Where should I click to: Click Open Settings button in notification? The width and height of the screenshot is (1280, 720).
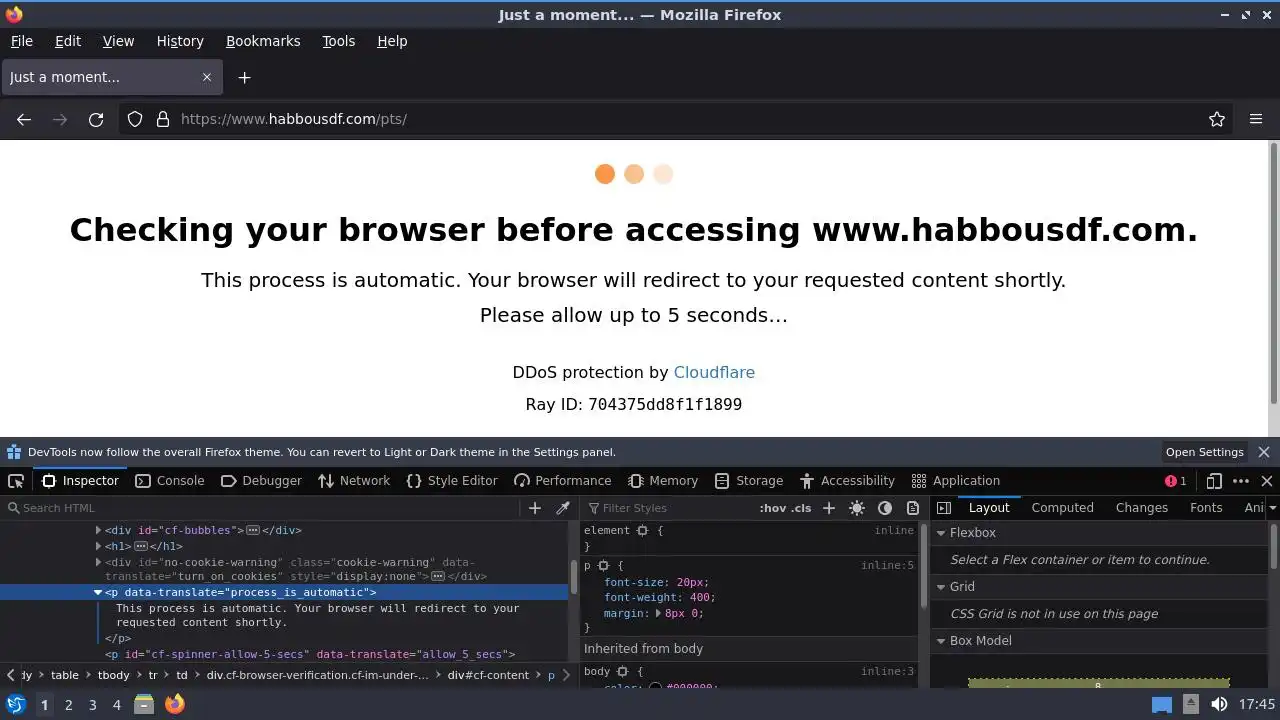(1204, 452)
